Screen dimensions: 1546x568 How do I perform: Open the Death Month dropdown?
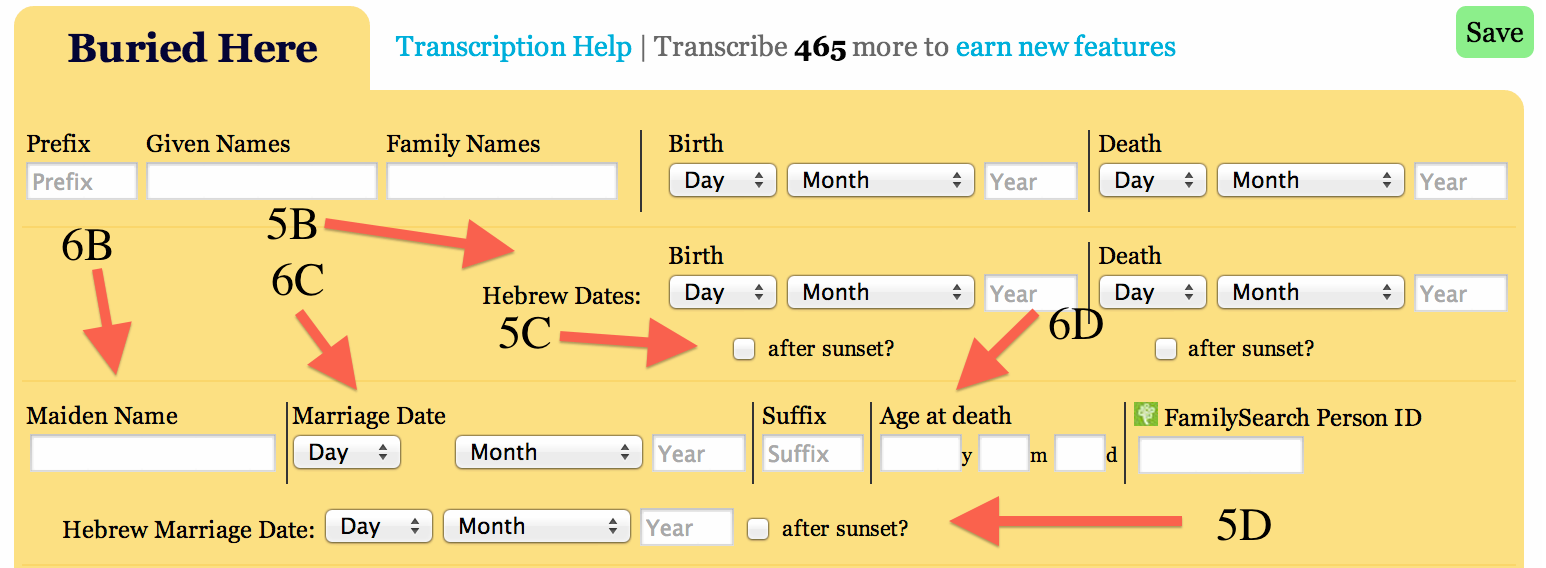click(x=1310, y=181)
